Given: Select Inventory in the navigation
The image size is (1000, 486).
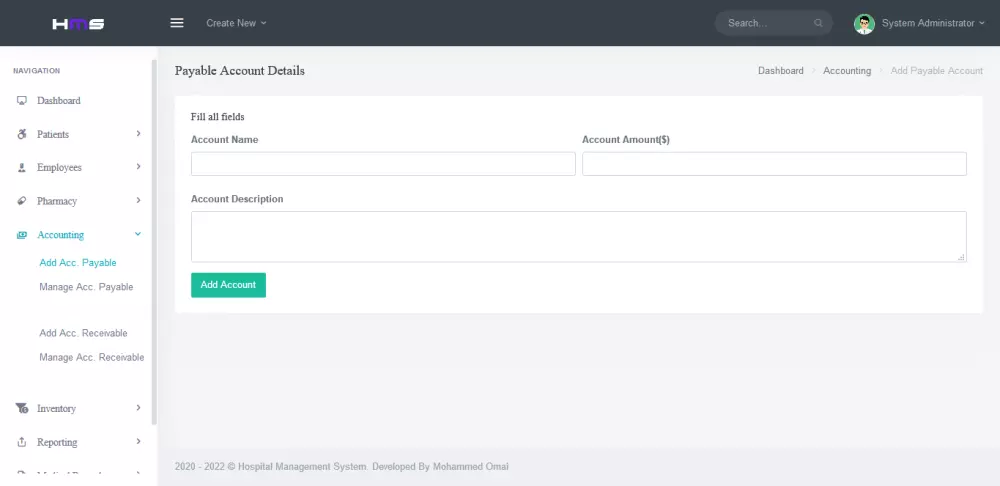Looking at the screenshot, I should click(x=56, y=408).
